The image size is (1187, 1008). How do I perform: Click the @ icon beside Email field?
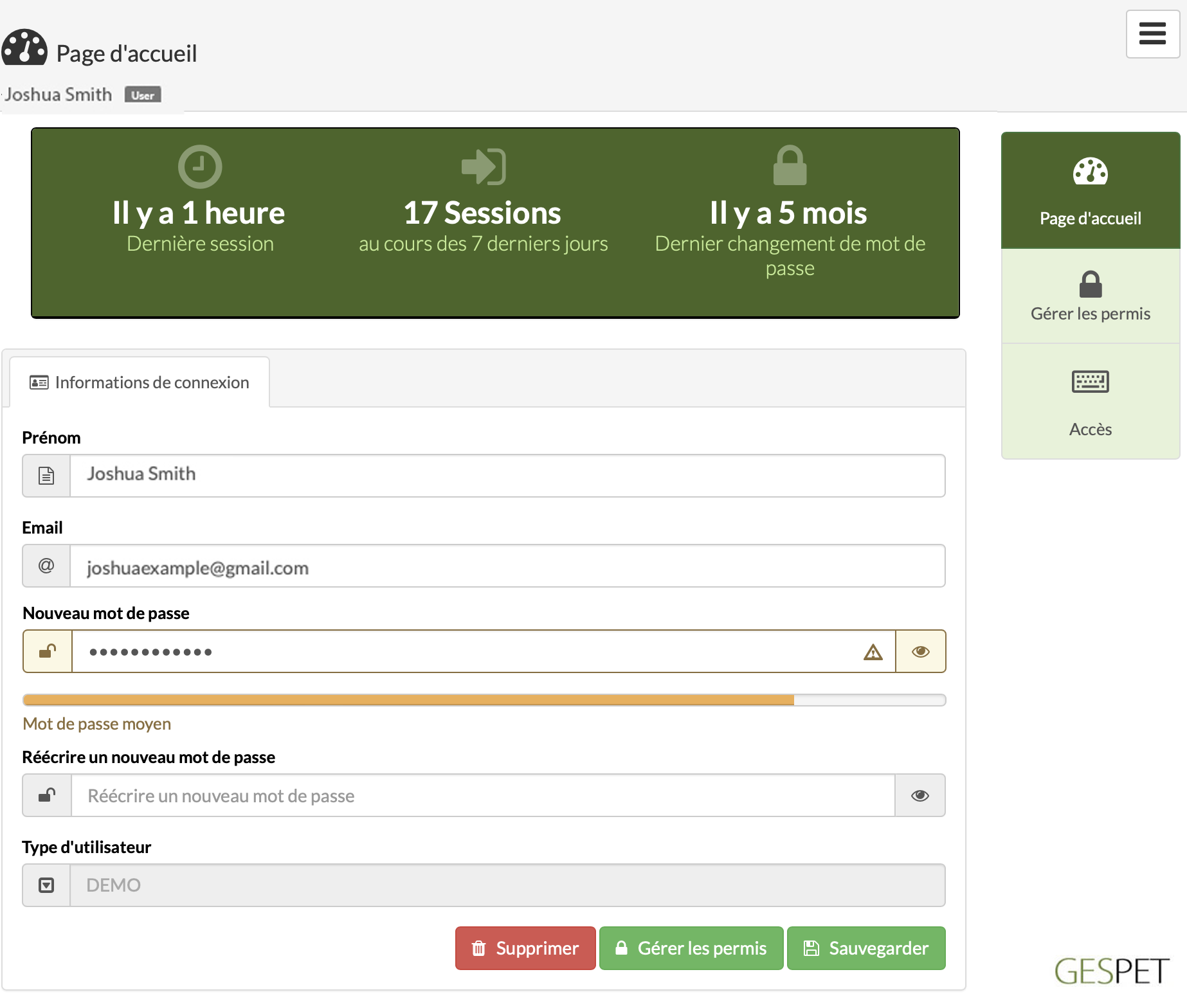point(46,566)
